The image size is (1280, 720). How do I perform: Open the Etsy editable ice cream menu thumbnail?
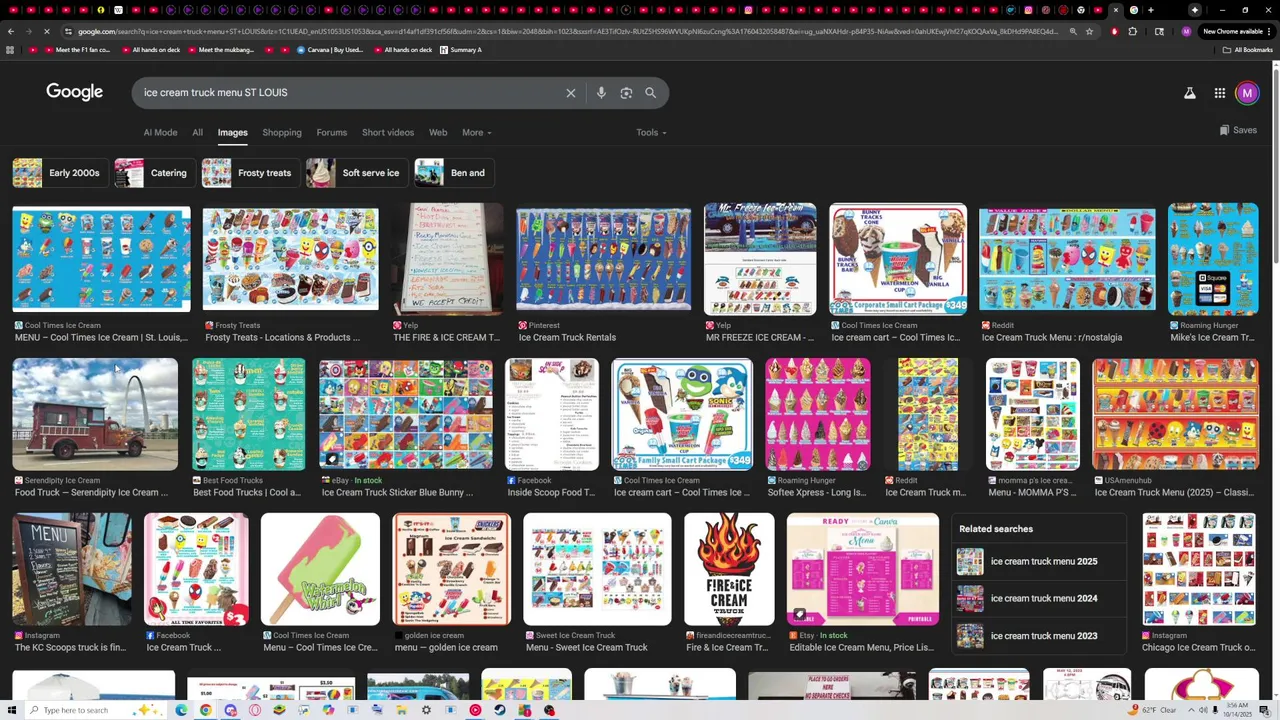click(x=863, y=569)
